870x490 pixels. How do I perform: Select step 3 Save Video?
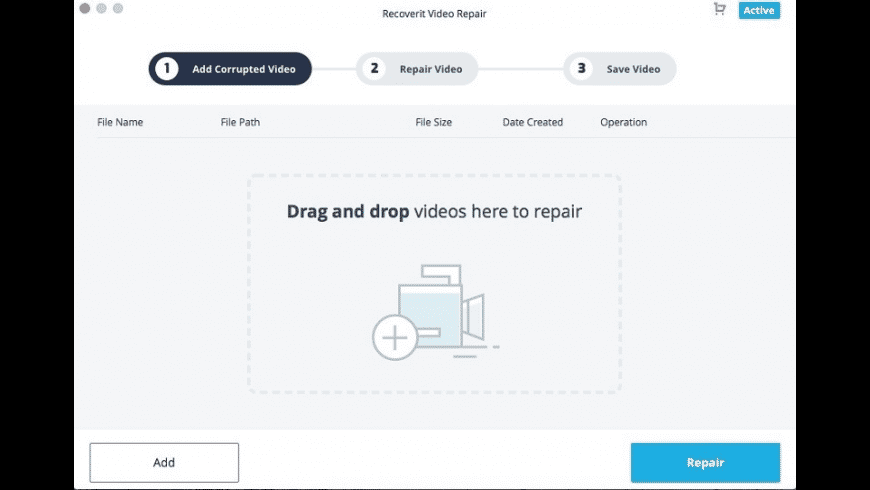[620, 69]
